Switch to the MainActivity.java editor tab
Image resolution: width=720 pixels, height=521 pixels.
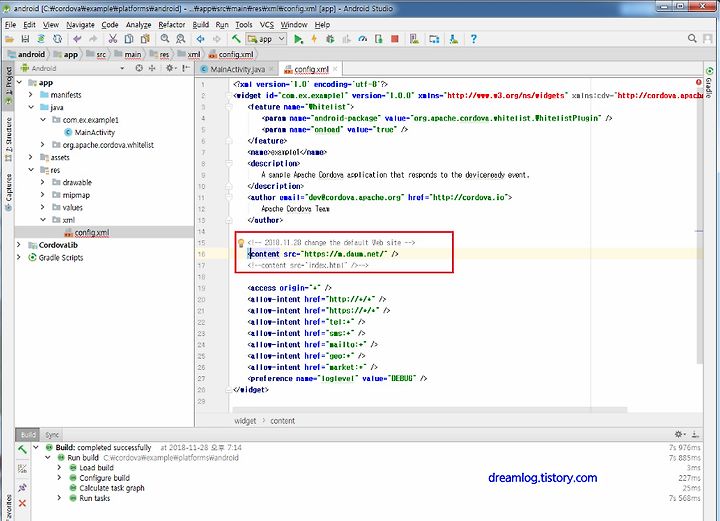(x=237, y=69)
